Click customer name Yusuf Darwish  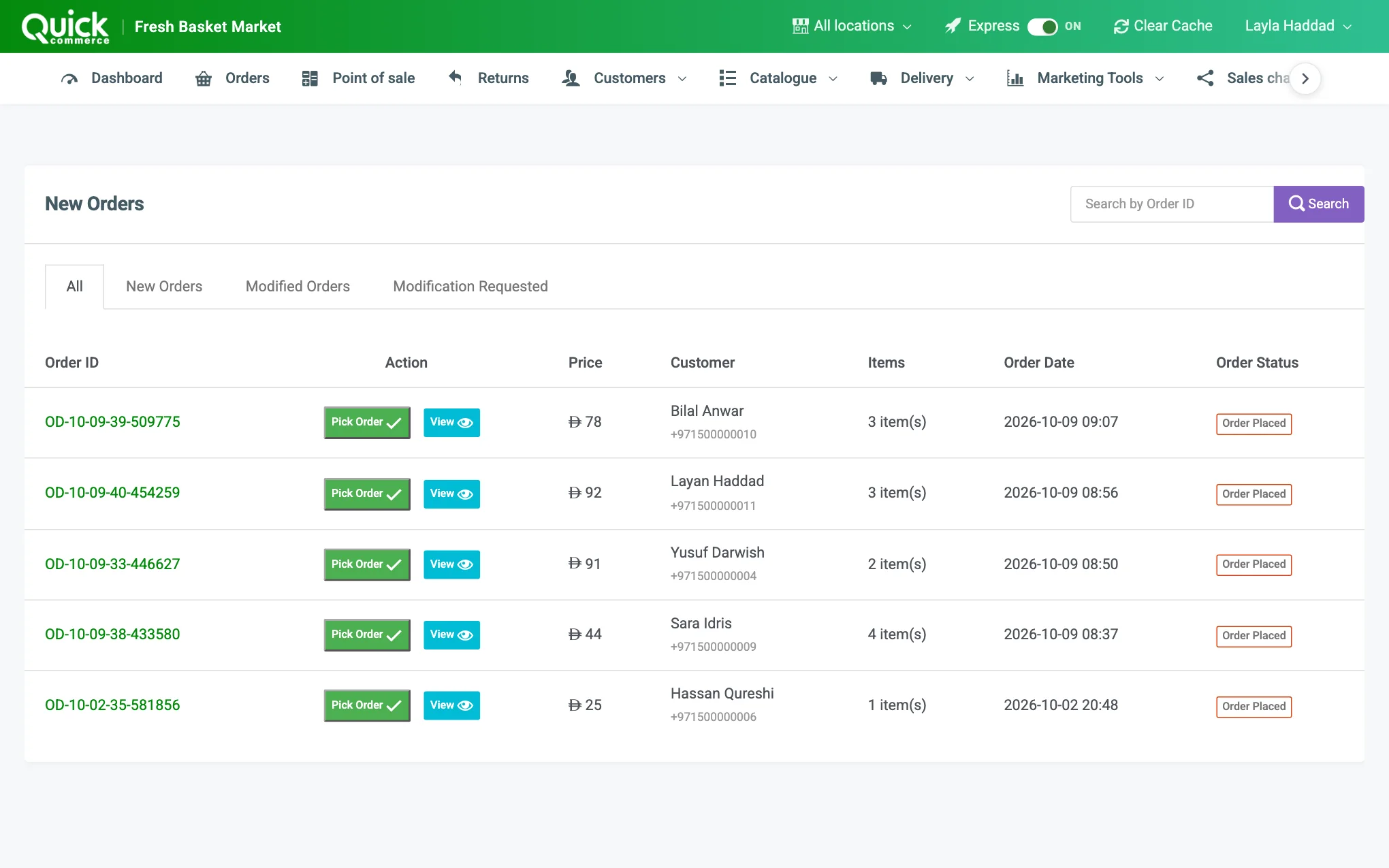[x=717, y=553]
